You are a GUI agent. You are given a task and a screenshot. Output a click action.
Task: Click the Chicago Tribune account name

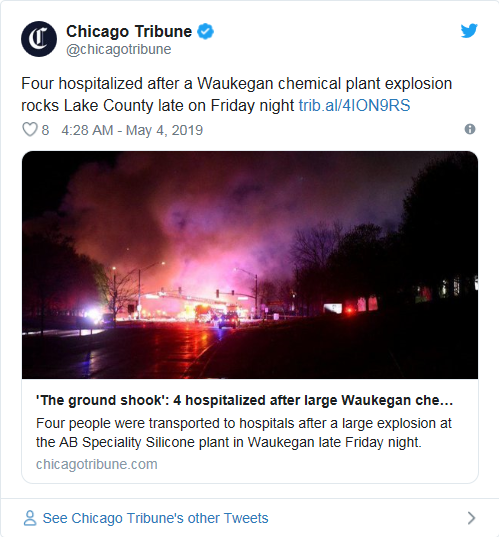click(129, 32)
